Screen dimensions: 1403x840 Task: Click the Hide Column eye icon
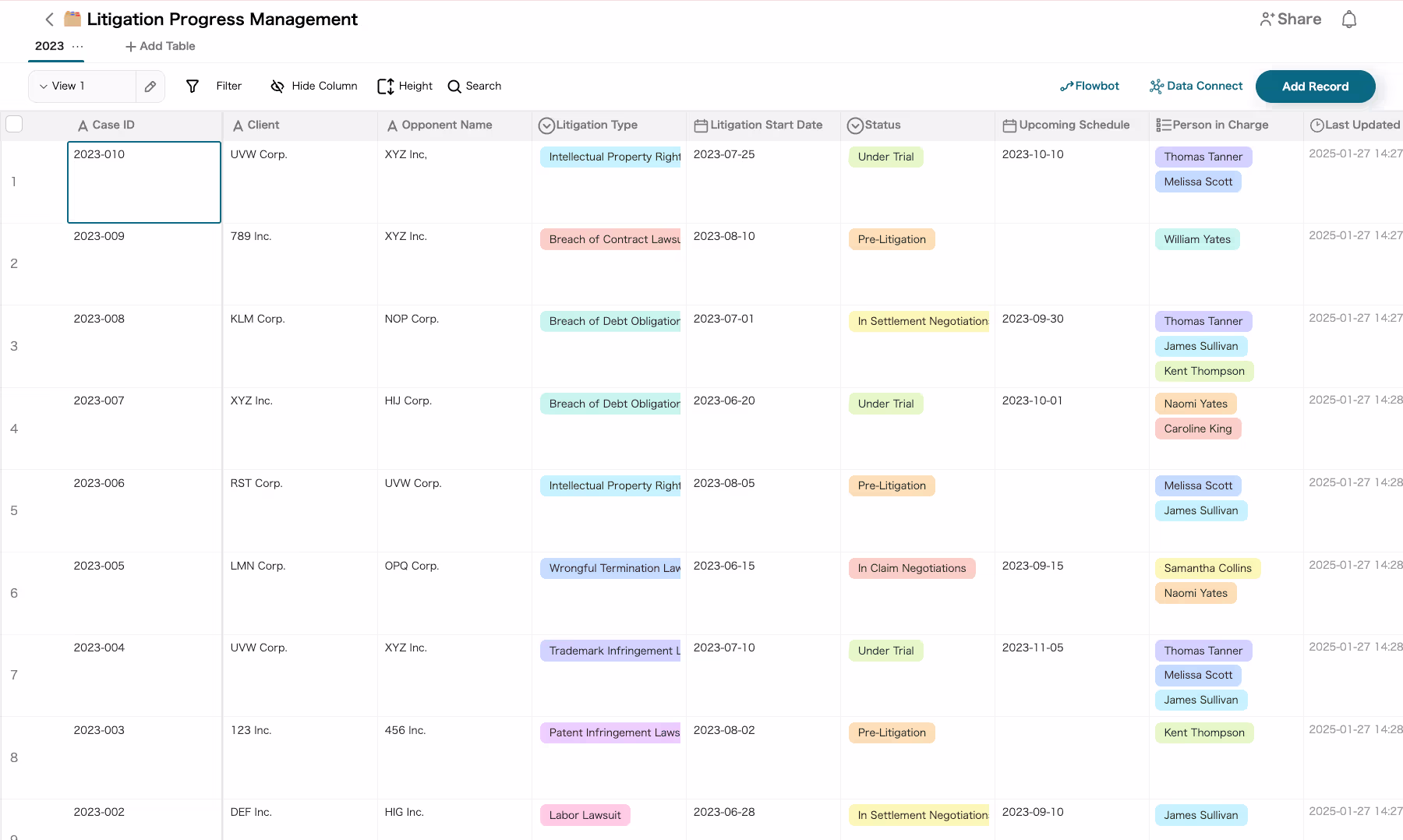click(277, 86)
